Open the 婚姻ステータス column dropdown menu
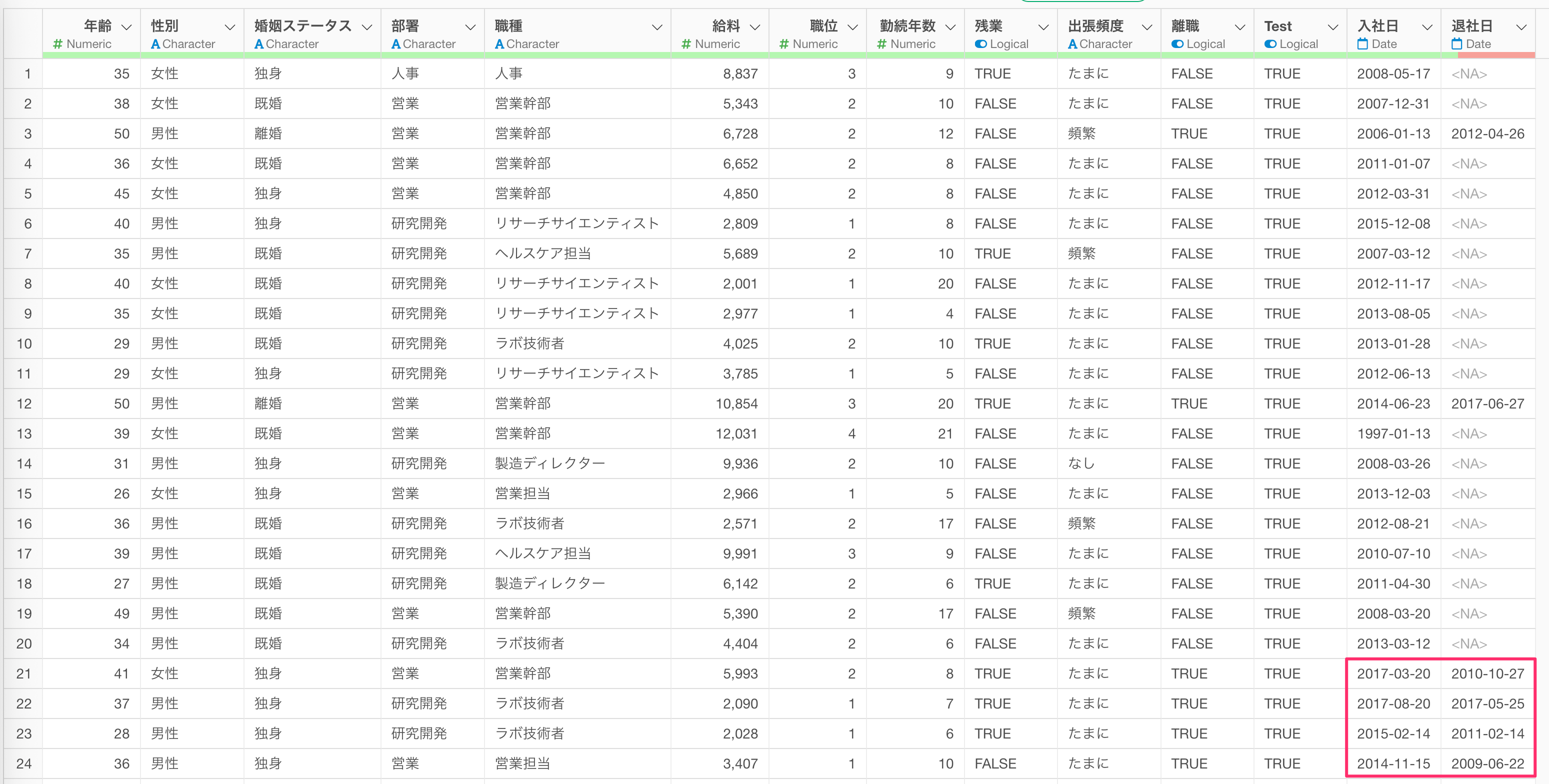This screenshot has height=784, width=1549. point(367,27)
